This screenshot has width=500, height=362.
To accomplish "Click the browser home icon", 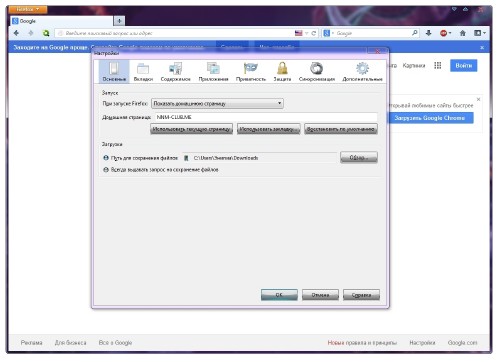I will (x=463, y=33).
